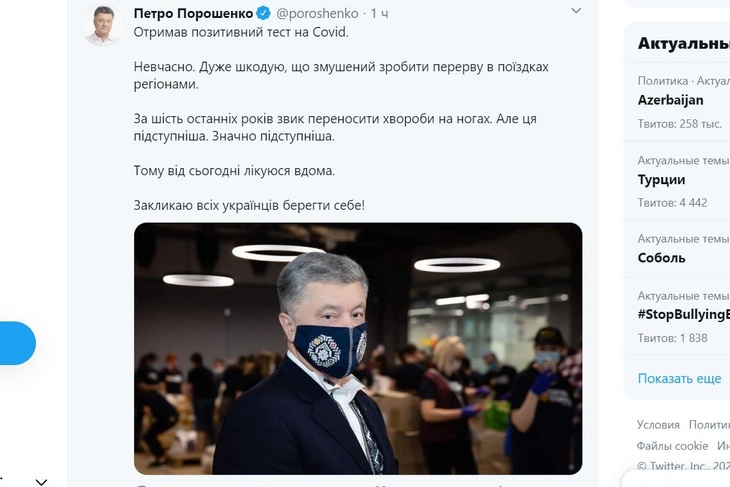Viewport: 730px width, 487px height.
Task: Expand the chevron at bottom-left sidebar
Action: point(41,482)
